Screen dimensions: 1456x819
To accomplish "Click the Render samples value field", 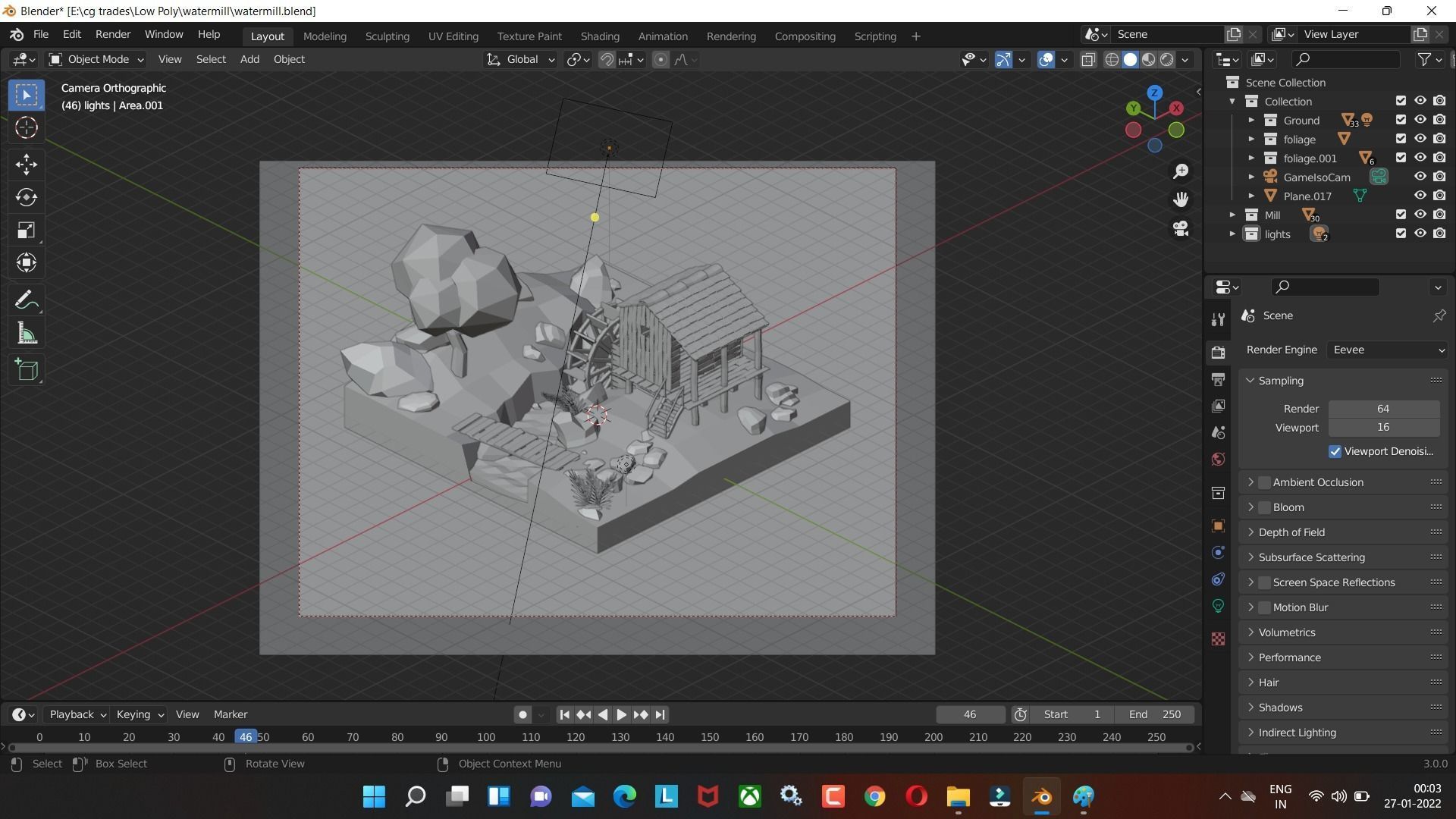I will click(1383, 409).
